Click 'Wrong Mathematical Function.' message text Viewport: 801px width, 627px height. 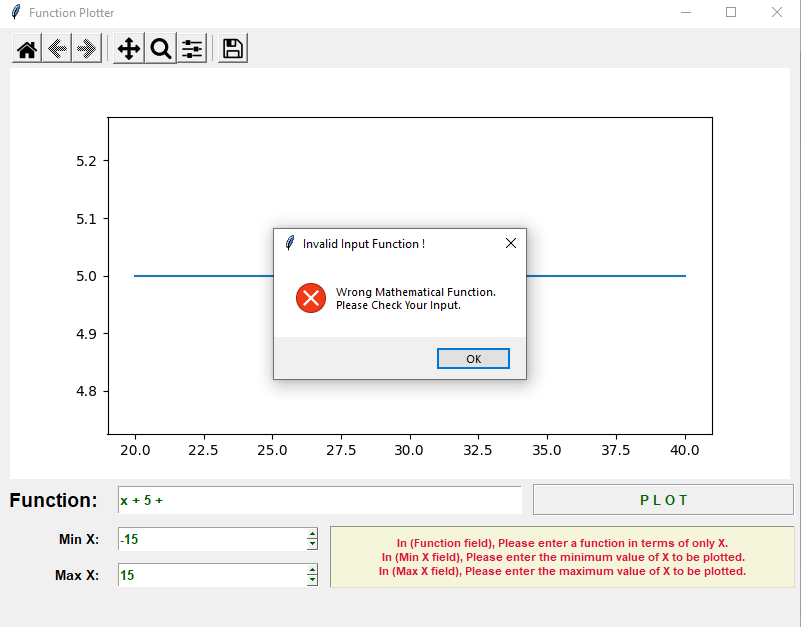coord(415,292)
